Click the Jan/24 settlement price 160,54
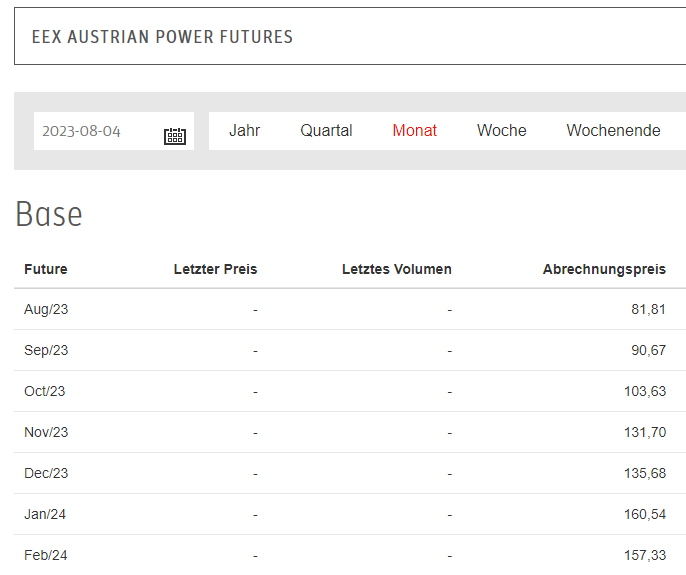Screen dimensions: 686x575 point(645,514)
